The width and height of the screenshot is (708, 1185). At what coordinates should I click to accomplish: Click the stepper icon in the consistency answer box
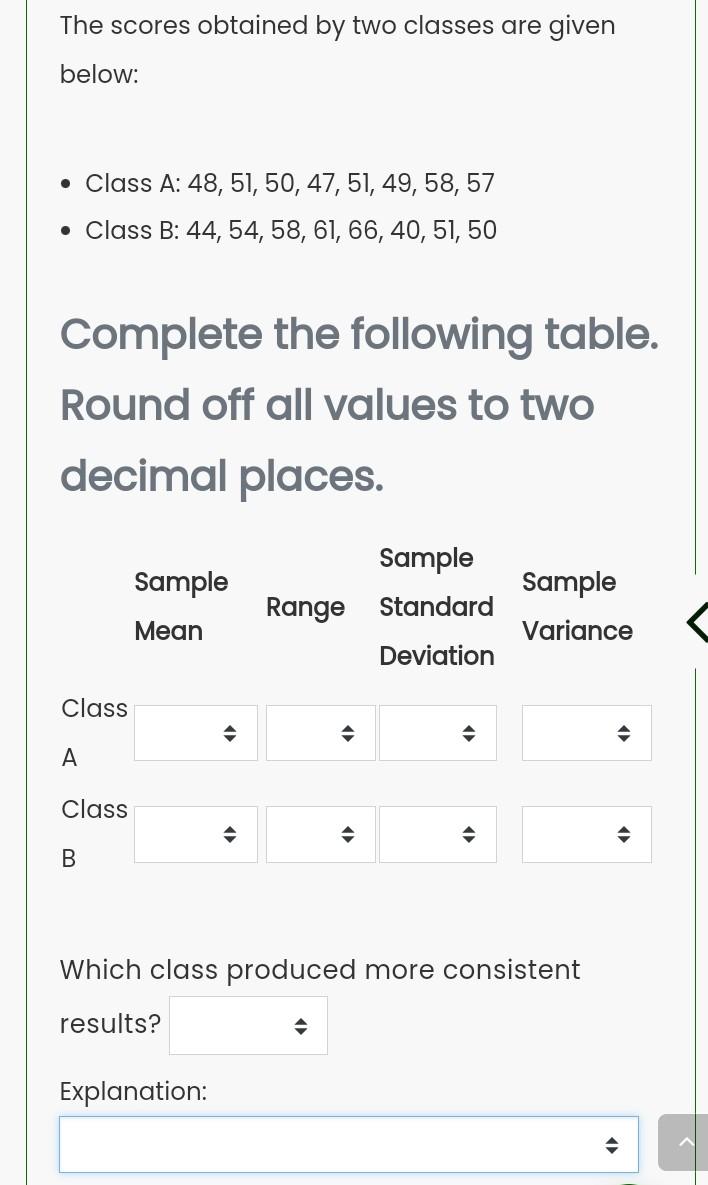(x=301, y=1025)
